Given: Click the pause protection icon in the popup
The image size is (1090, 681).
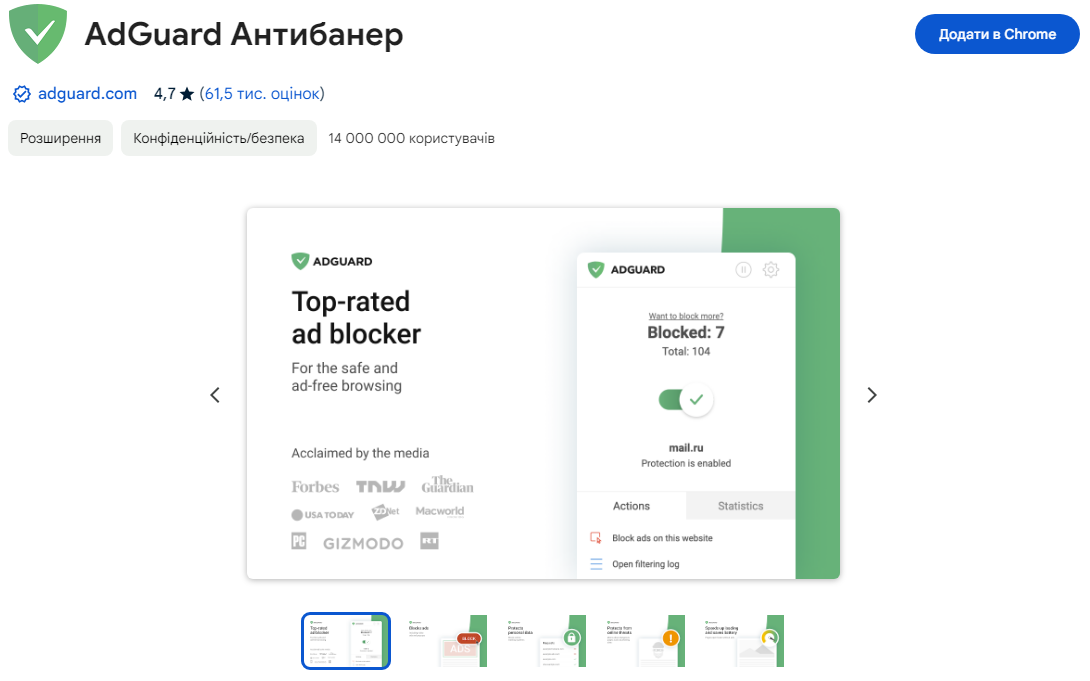Looking at the screenshot, I should coord(744,270).
